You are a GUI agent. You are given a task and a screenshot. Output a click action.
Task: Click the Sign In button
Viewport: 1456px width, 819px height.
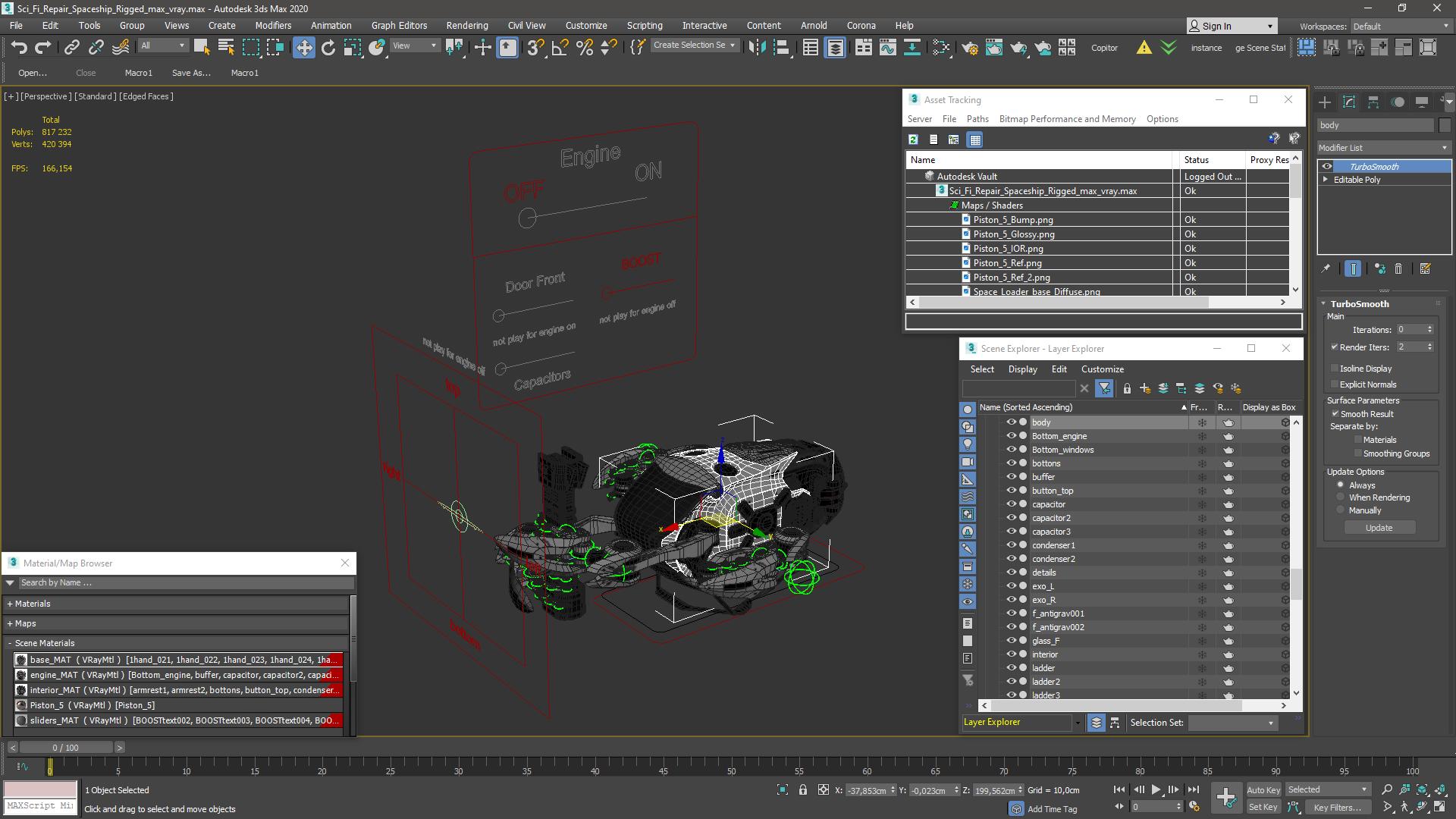click(1232, 27)
